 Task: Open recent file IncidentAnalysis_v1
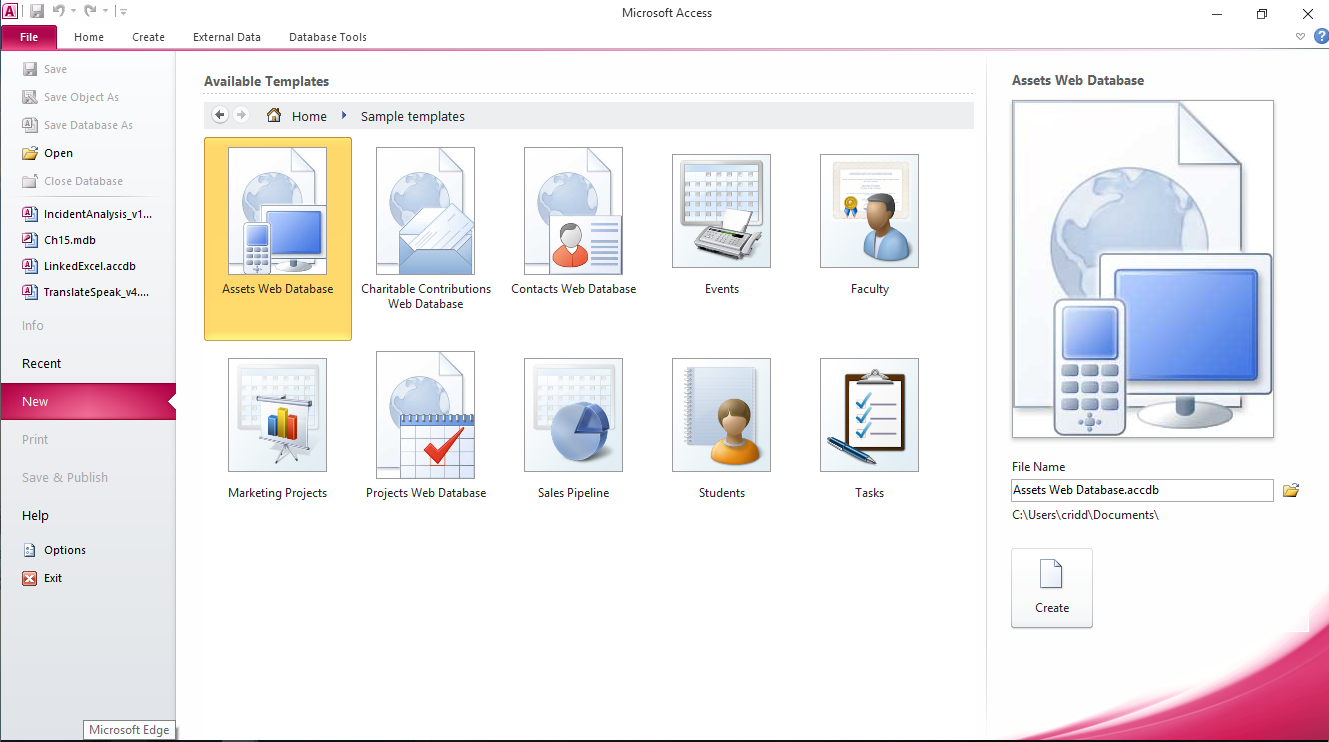point(88,214)
